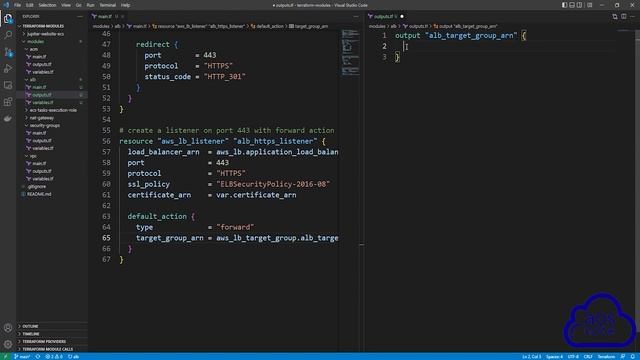The image size is (640, 360).
Task: Collapse the acm folder
Action: point(33,49)
